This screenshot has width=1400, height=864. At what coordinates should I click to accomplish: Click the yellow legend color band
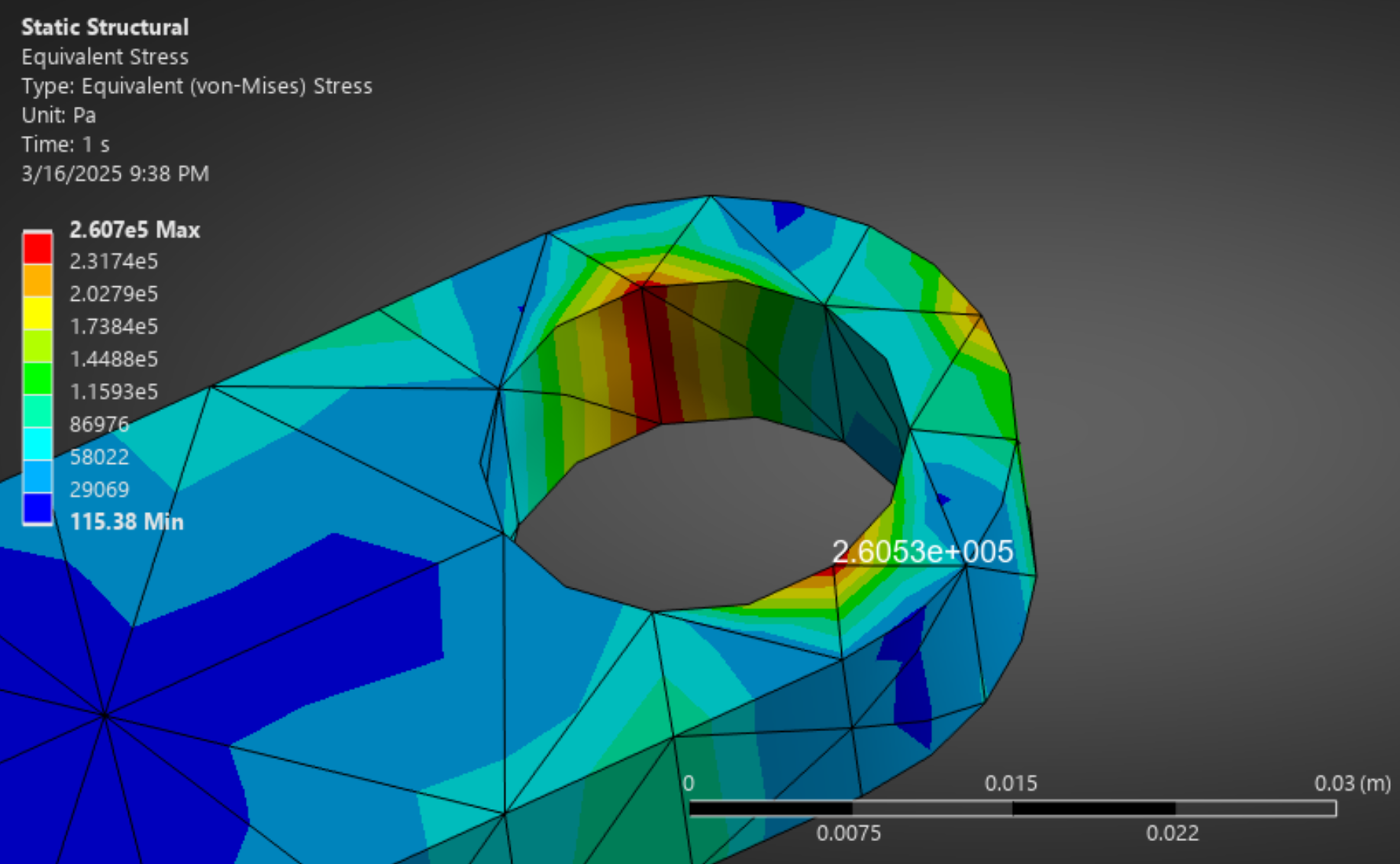pos(37,313)
